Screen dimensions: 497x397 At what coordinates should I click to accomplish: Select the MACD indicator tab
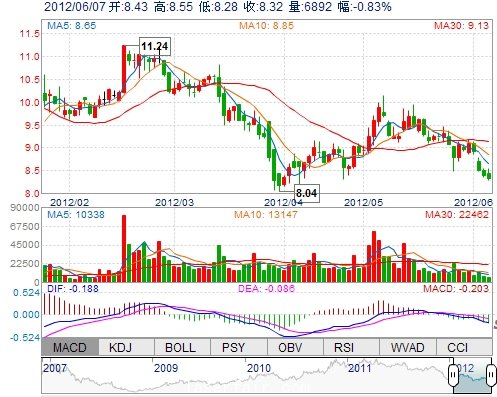70,347
